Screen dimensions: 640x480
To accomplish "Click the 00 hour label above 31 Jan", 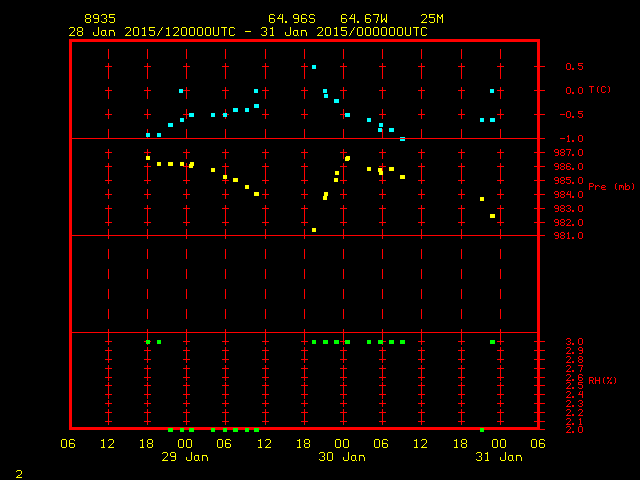I will click(499, 444).
